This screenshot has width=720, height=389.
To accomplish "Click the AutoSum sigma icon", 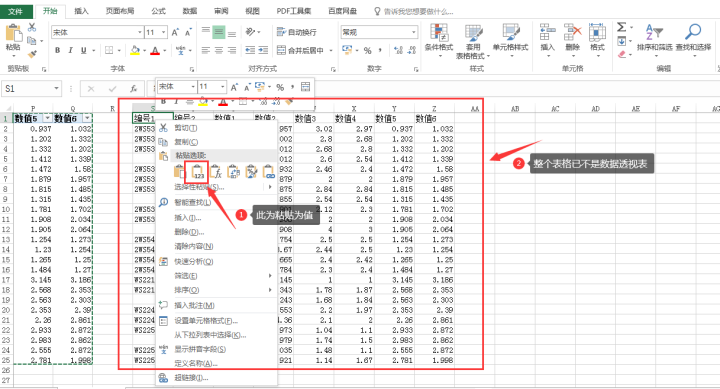I will click(x=621, y=28).
